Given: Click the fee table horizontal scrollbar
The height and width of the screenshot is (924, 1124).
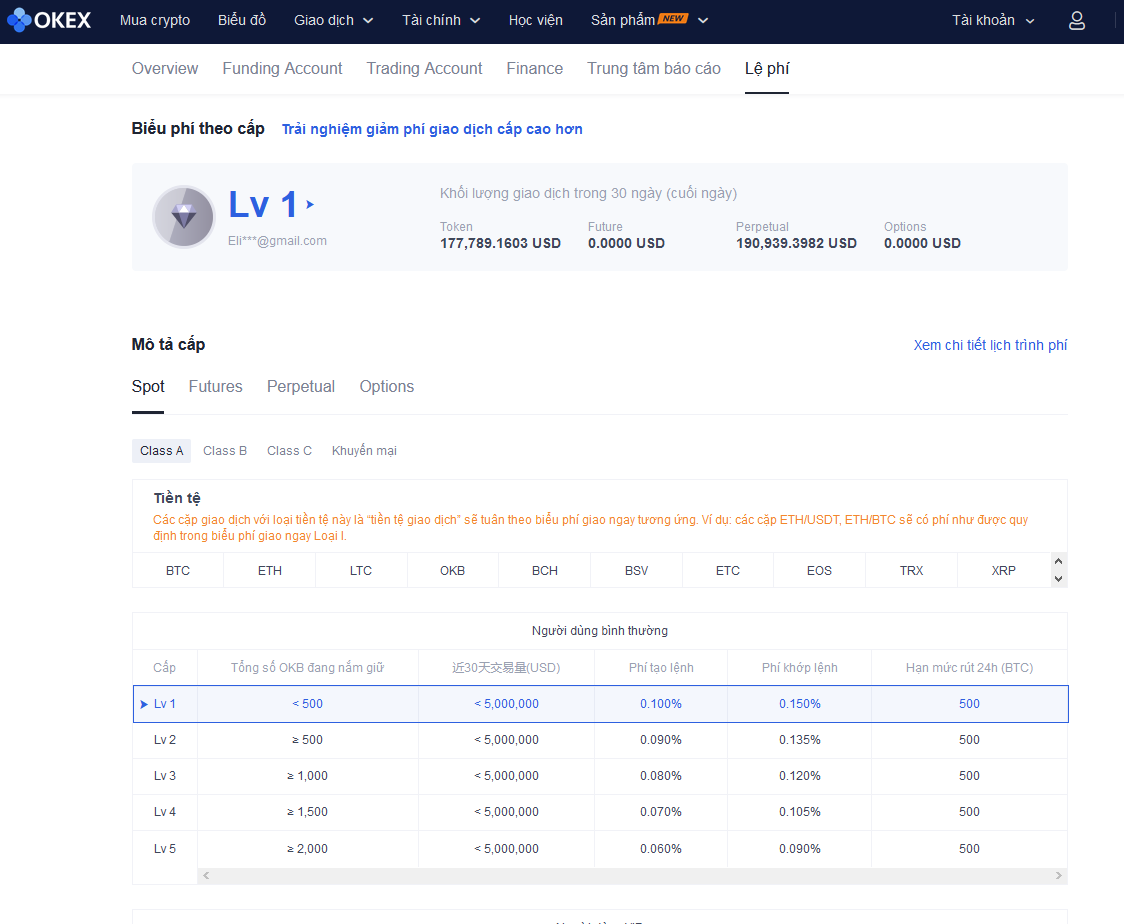Looking at the screenshot, I should point(632,876).
